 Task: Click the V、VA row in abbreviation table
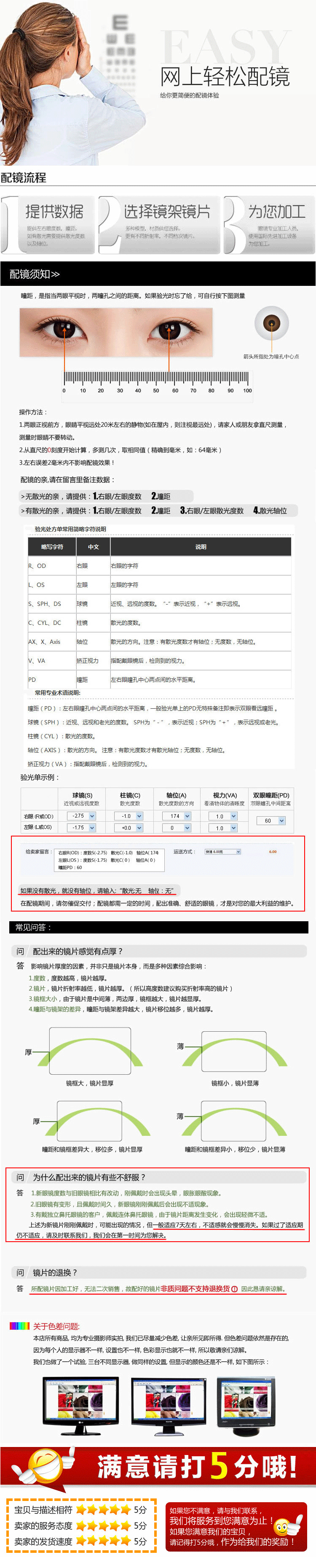pyautogui.click(x=160, y=660)
